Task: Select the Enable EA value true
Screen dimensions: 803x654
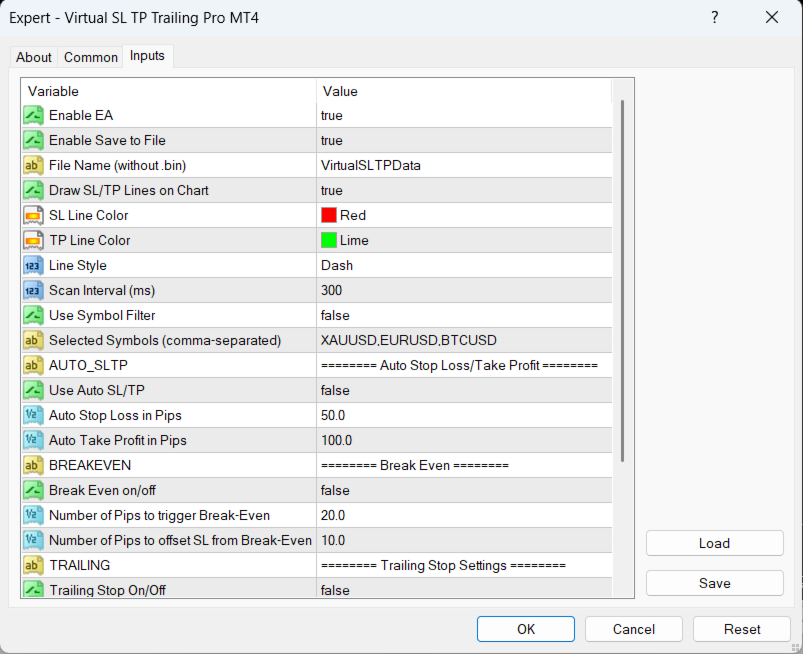Action: (332, 116)
